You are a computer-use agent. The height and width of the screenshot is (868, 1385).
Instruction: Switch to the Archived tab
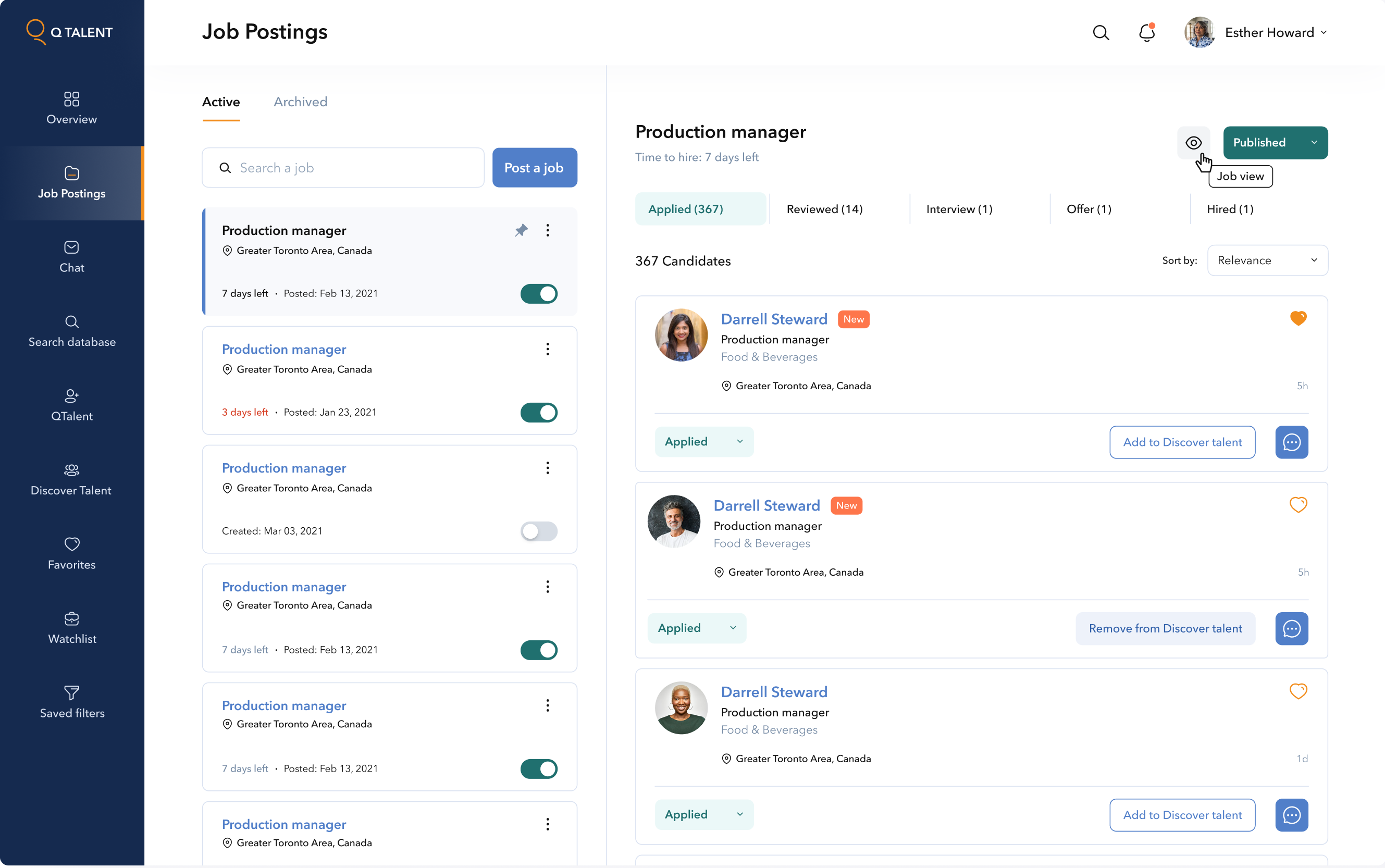(300, 102)
